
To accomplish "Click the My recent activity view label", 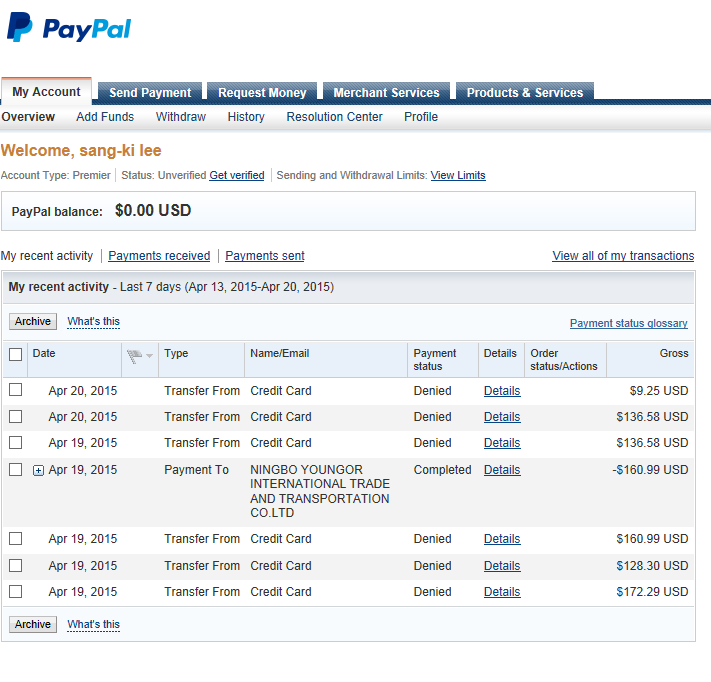I will 47,256.
